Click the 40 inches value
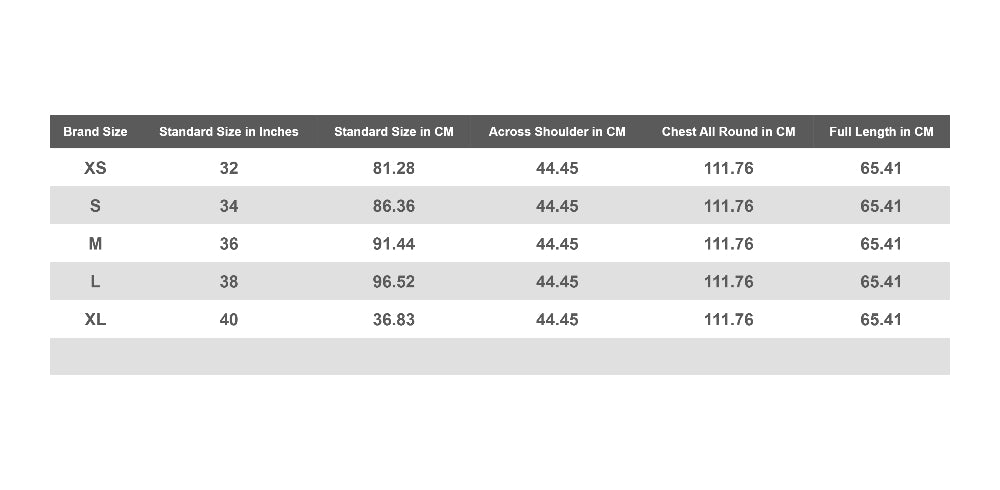 click(x=228, y=319)
